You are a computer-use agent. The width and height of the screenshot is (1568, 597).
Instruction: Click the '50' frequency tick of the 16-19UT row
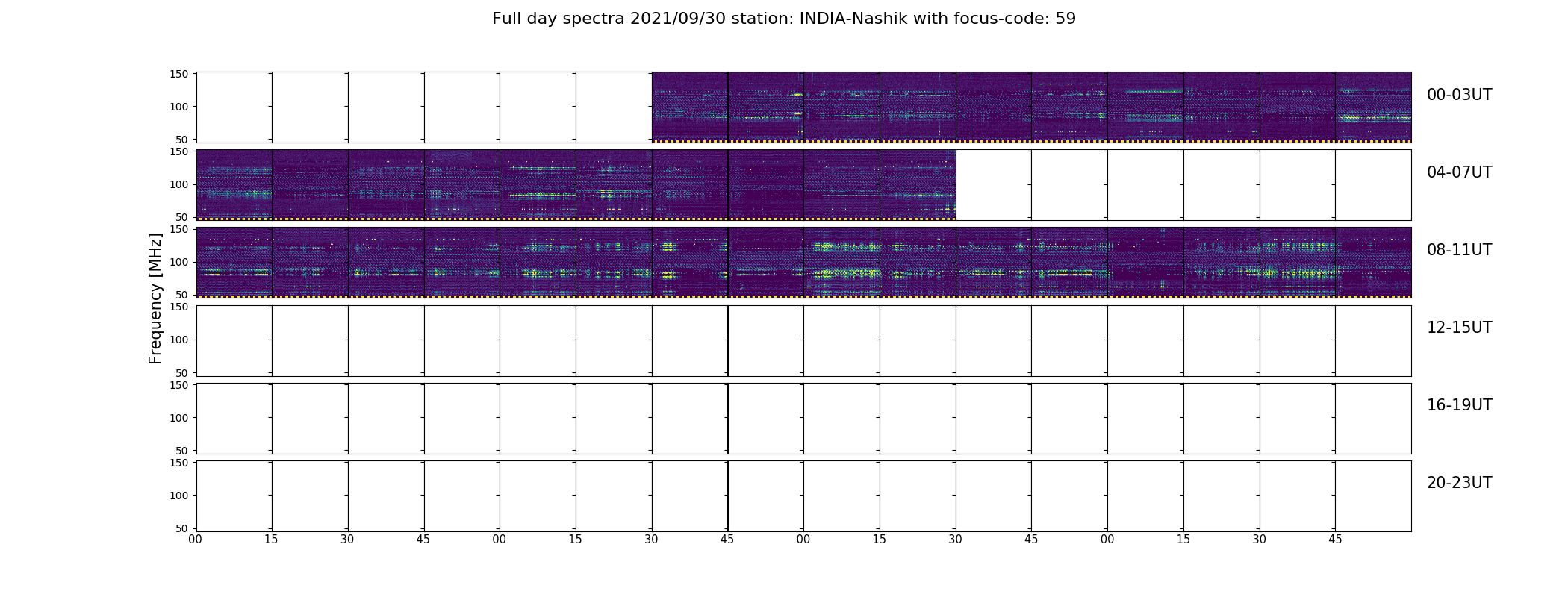(182, 451)
